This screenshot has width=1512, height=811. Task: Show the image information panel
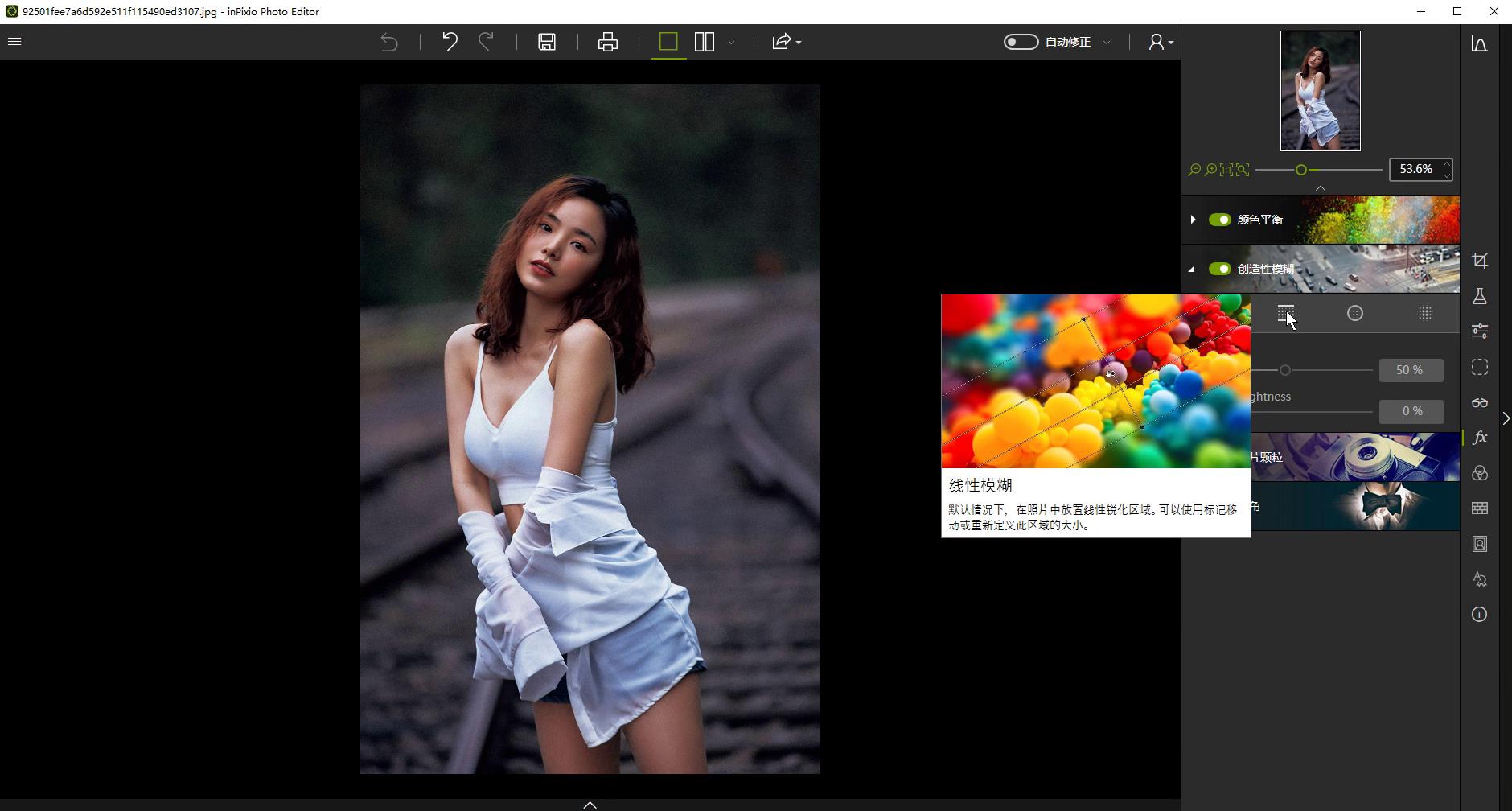pyautogui.click(x=1480, y=615)
